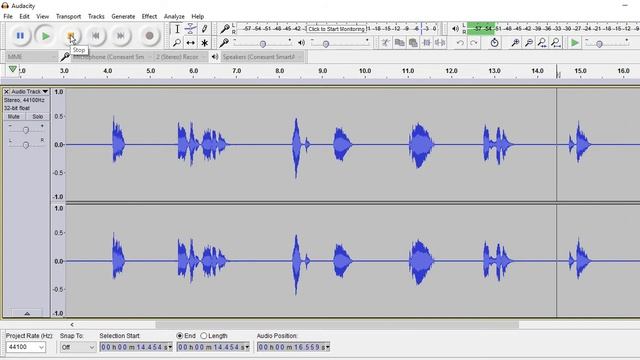This screenshot has height=360, width=640.
Task: Click the Undo arrow icon
Action: pyautogui.click(x=460, y=42)
